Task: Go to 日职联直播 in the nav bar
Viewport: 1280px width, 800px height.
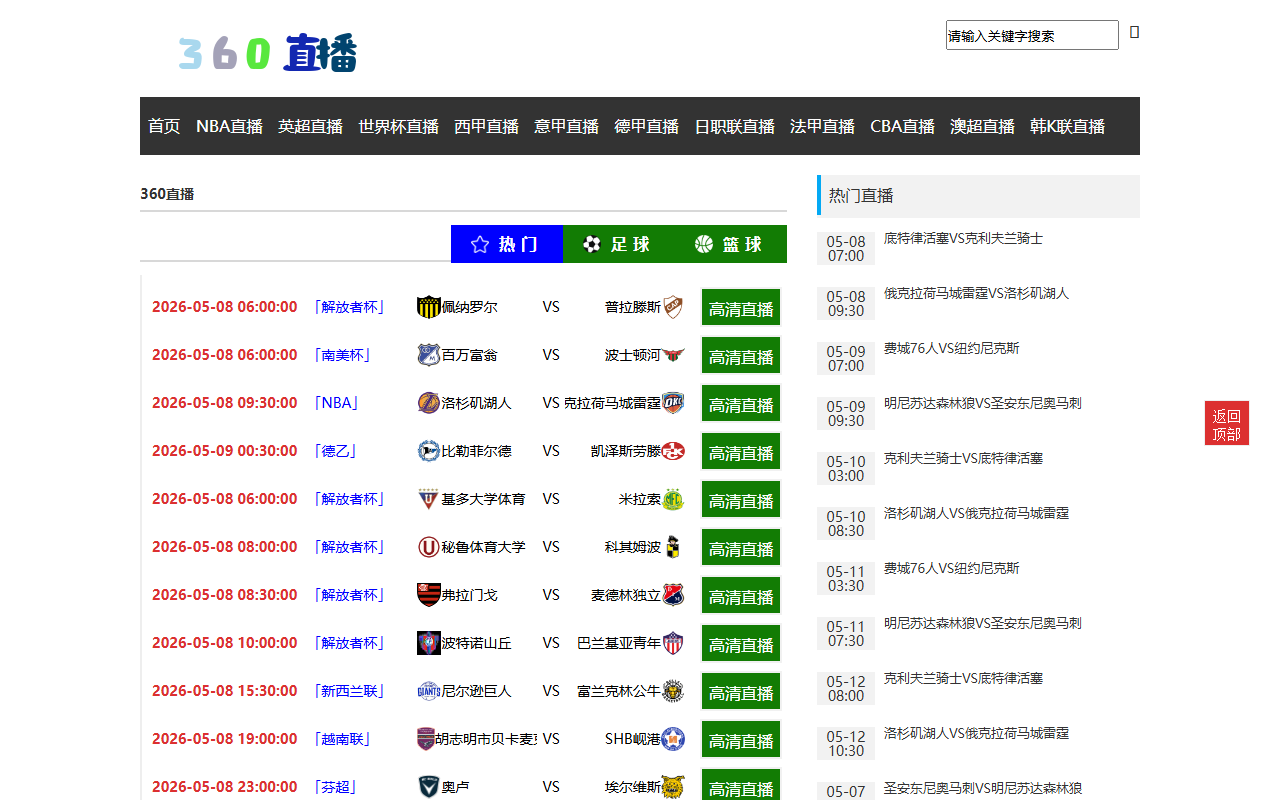Action: pos(734,126)
